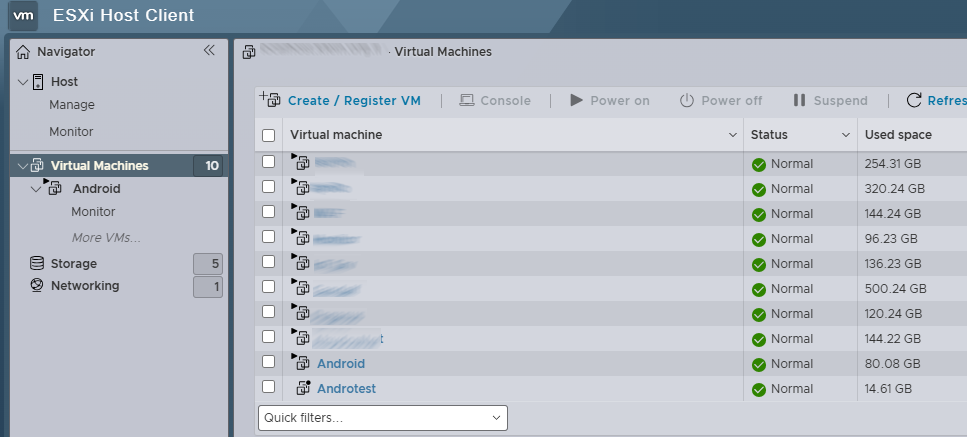Click the 14.61 GB used space cell
This screenshot has height=437, width=967.
click(888, 389)
